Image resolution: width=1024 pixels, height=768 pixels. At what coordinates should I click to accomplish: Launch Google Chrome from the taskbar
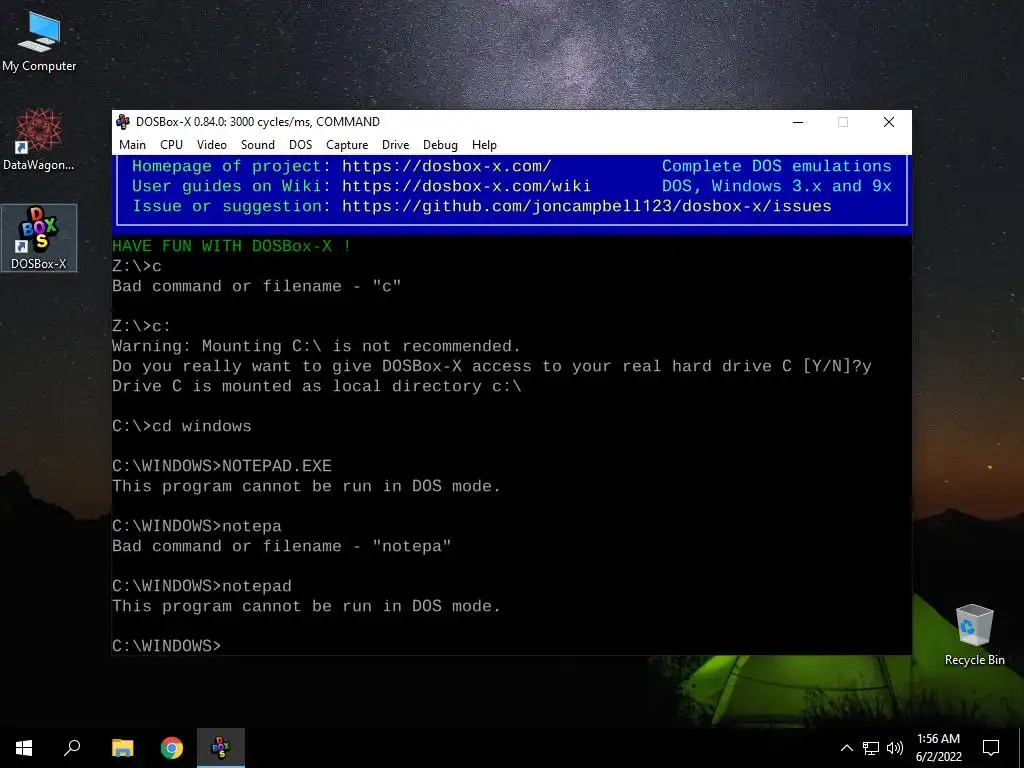point(172,748)
